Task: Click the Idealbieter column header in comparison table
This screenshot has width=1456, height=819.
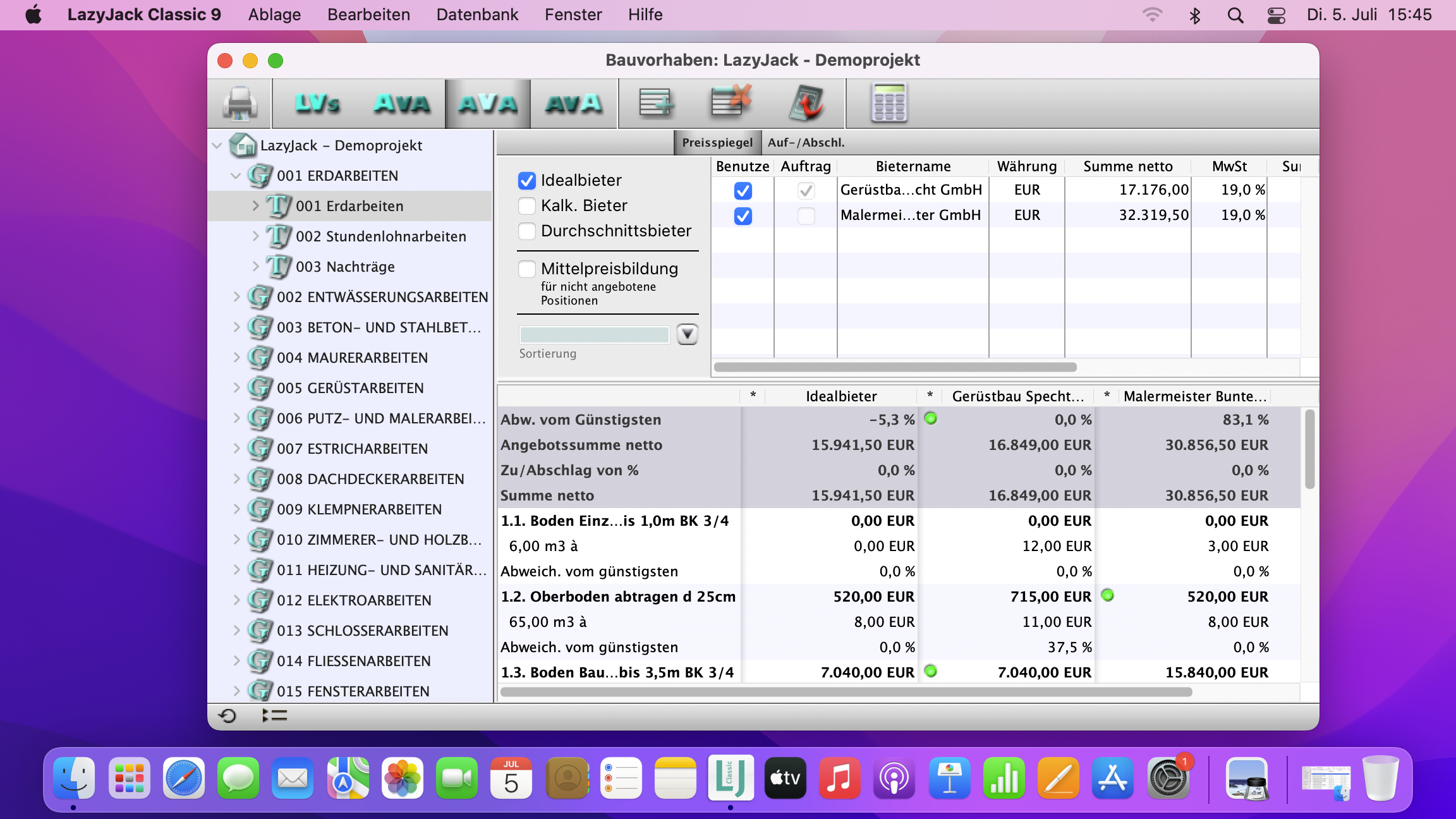Action: (x=841, y=396)
